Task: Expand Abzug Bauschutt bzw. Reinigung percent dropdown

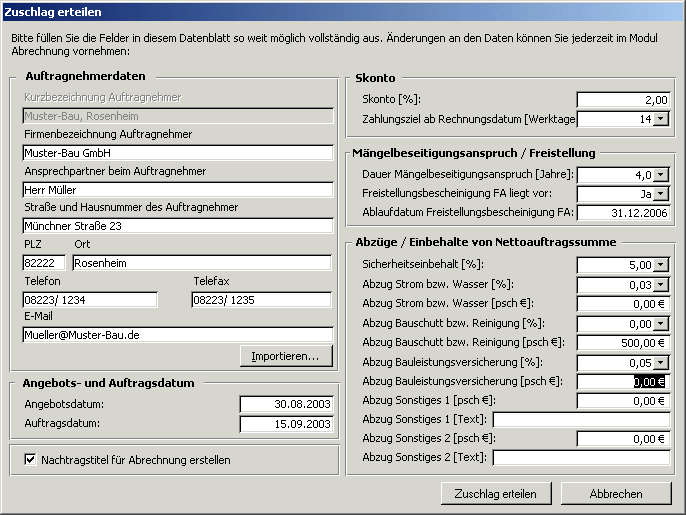Action: click(660, 324)
